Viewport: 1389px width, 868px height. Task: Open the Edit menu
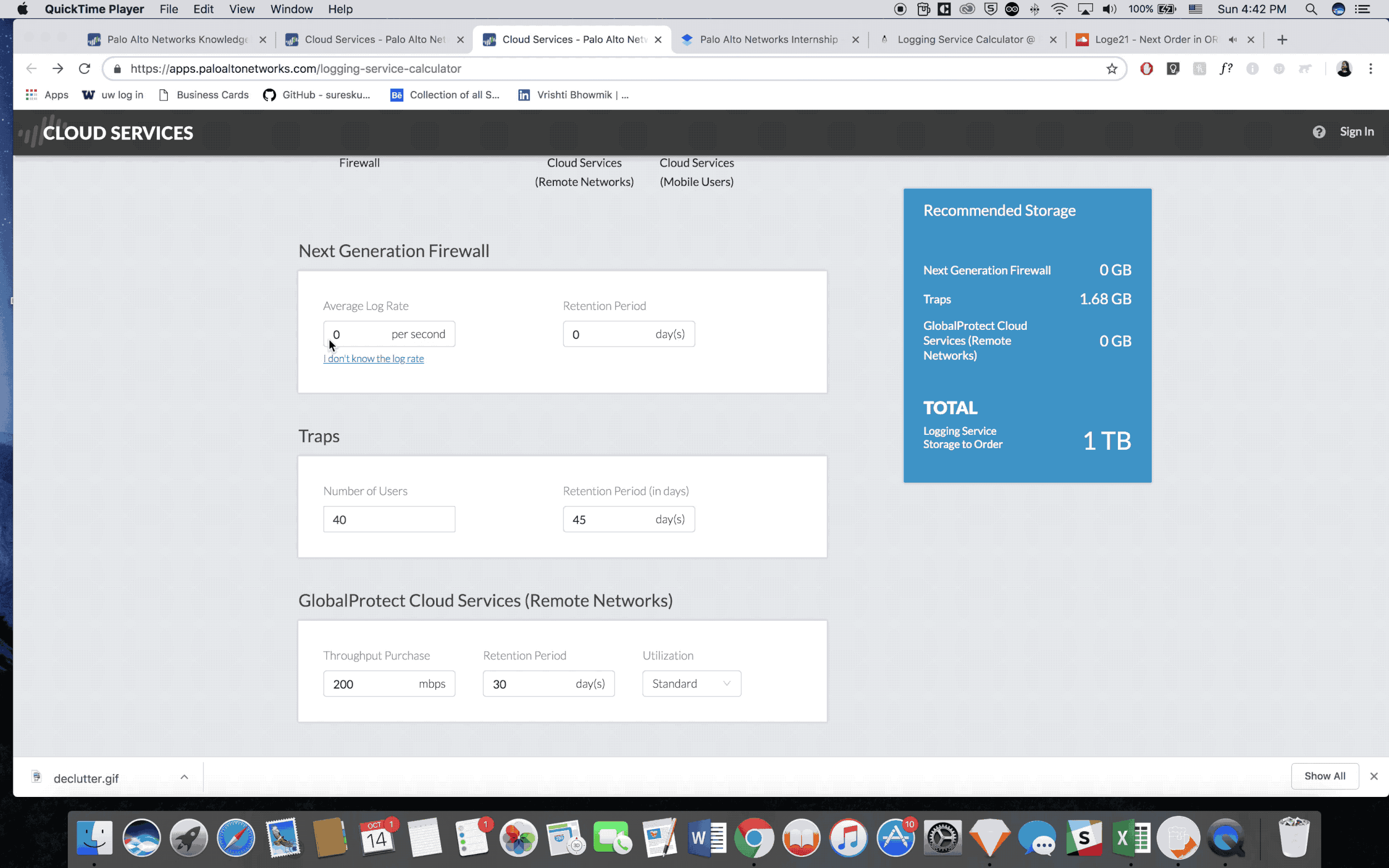coord(203,9)
